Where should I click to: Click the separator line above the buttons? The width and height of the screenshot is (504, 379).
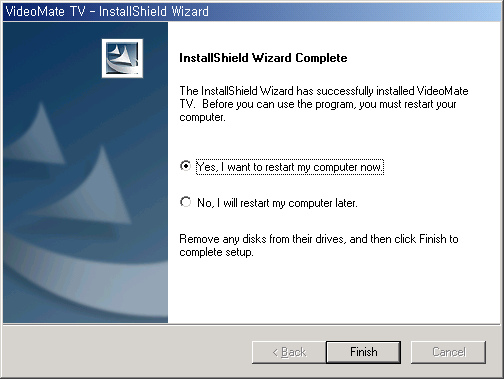pyautogui.click(x=252, y=324)
